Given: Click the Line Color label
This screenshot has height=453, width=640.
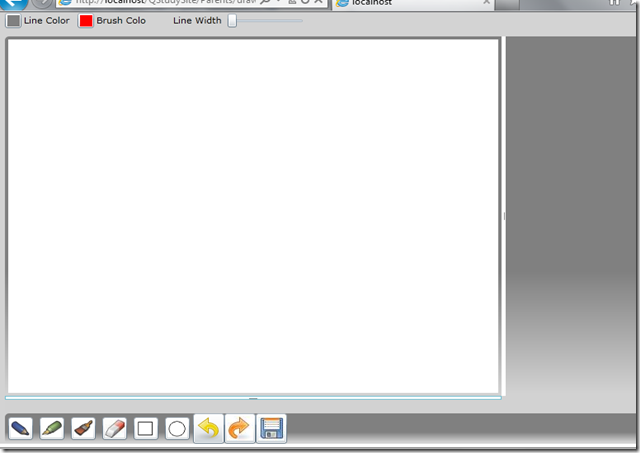Looking at the screenshot, I should pos(47,20).
